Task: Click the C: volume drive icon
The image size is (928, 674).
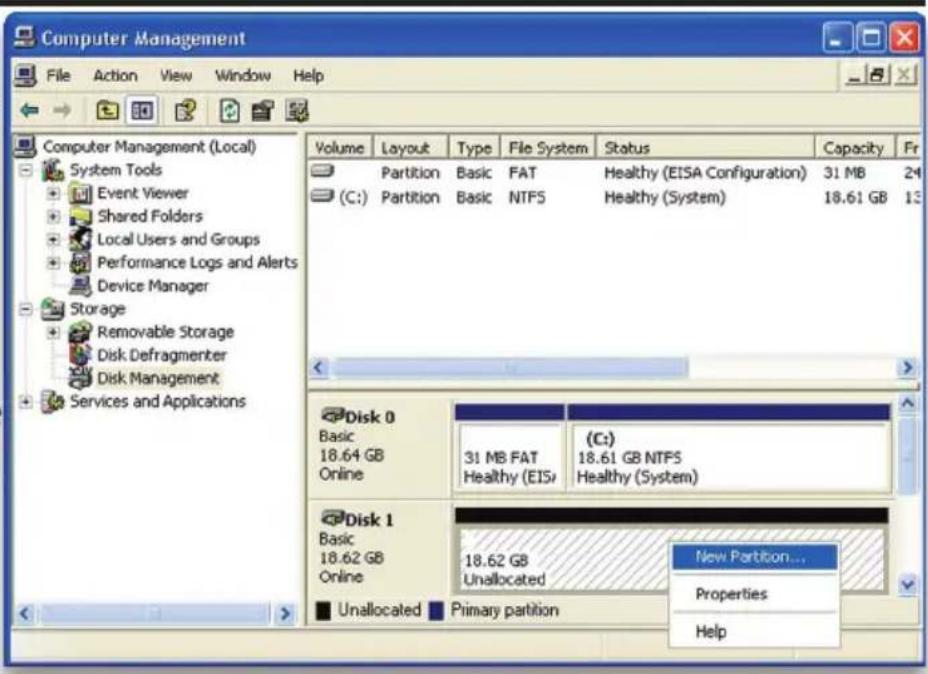Action: pos(323,195)
